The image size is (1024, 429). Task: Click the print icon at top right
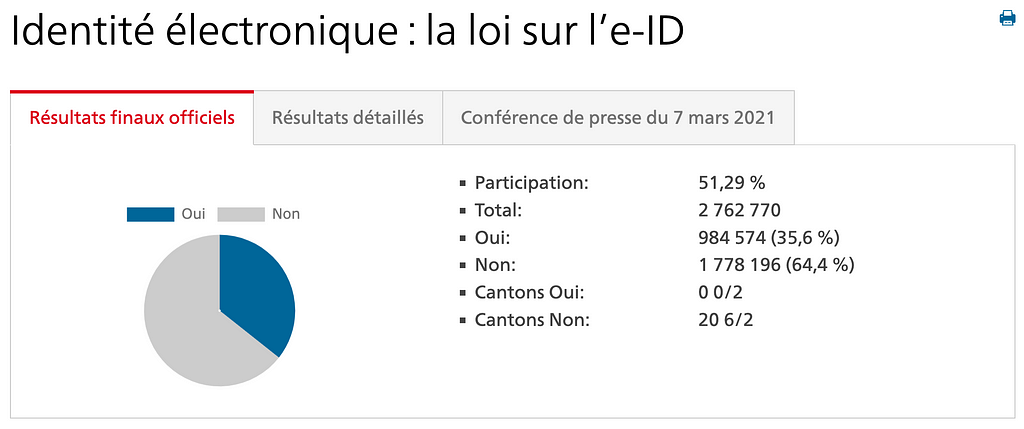(1007, 18)
